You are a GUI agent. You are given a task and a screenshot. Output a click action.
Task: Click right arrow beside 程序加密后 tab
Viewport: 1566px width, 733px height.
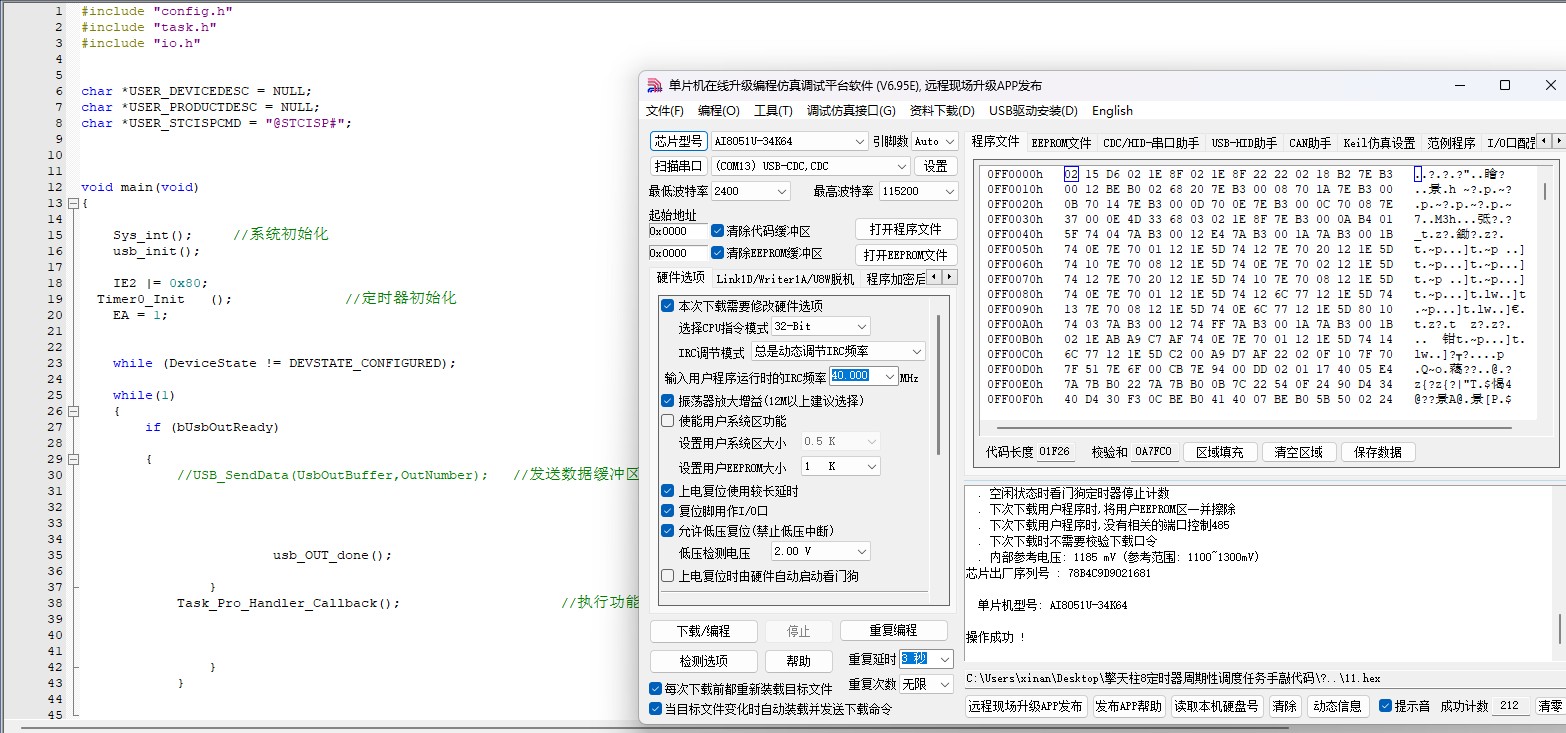pos(950,277)
